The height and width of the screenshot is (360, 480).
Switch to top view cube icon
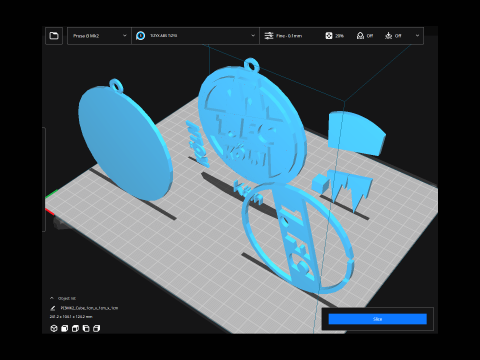tap(75, 328)
